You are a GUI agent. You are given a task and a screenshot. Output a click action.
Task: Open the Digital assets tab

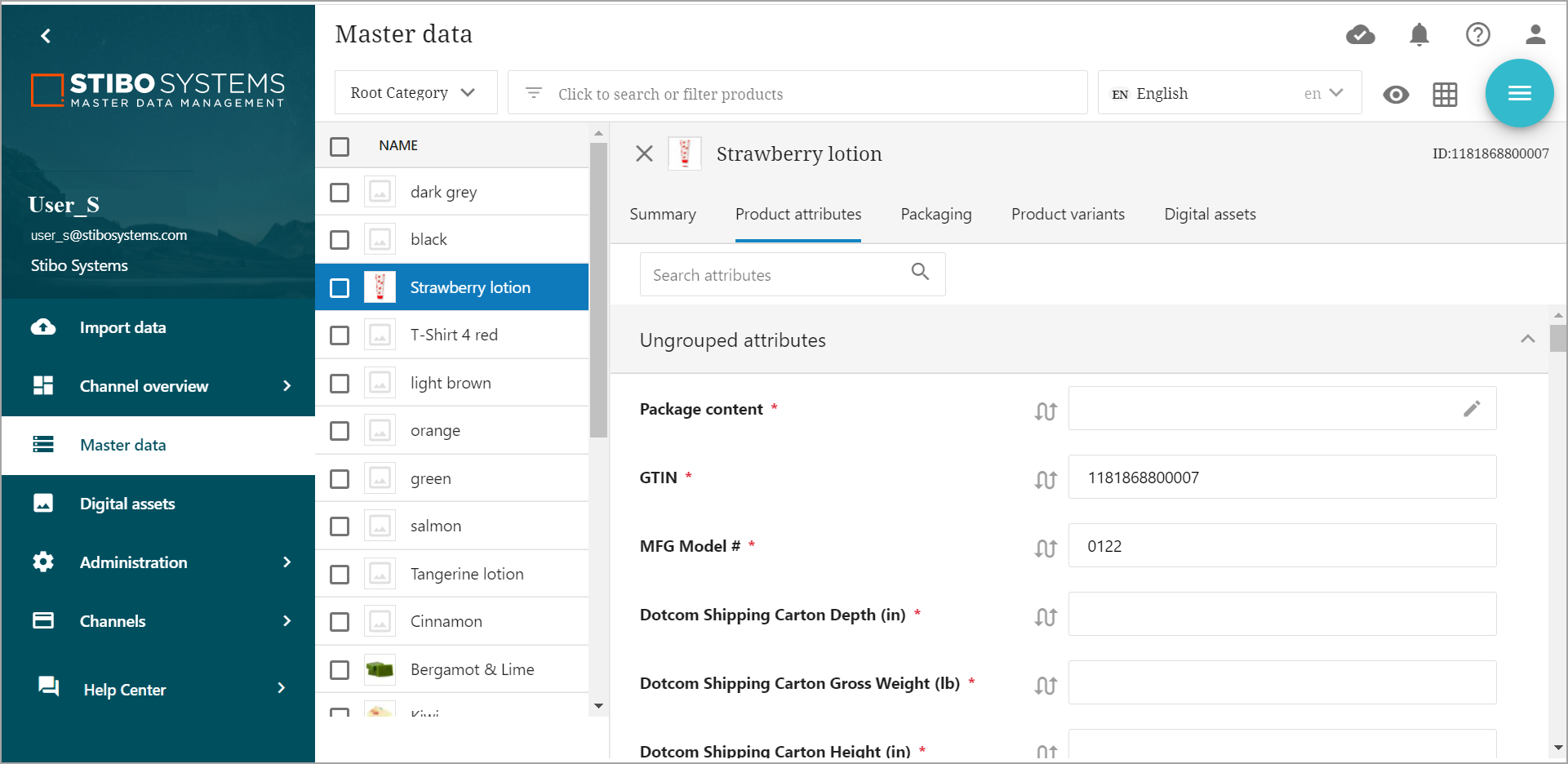click(1210, 215)
